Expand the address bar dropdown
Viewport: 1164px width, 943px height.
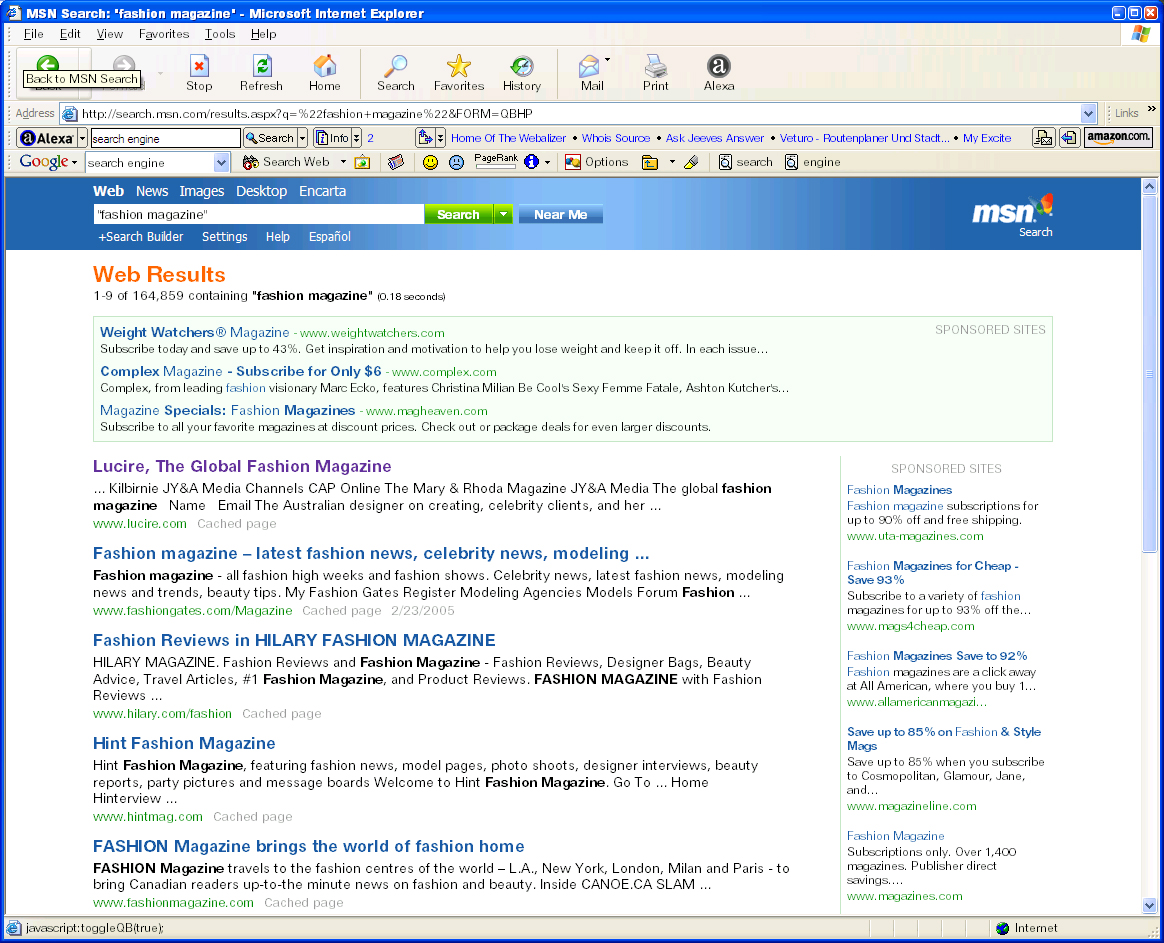click(1088, 114)
